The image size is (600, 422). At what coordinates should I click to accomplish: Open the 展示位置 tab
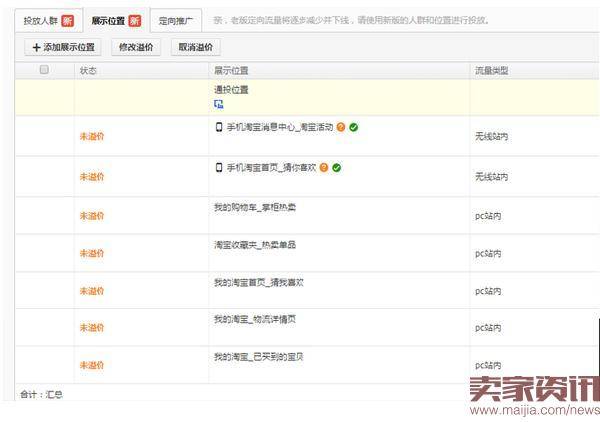click(x=116, y=21)
